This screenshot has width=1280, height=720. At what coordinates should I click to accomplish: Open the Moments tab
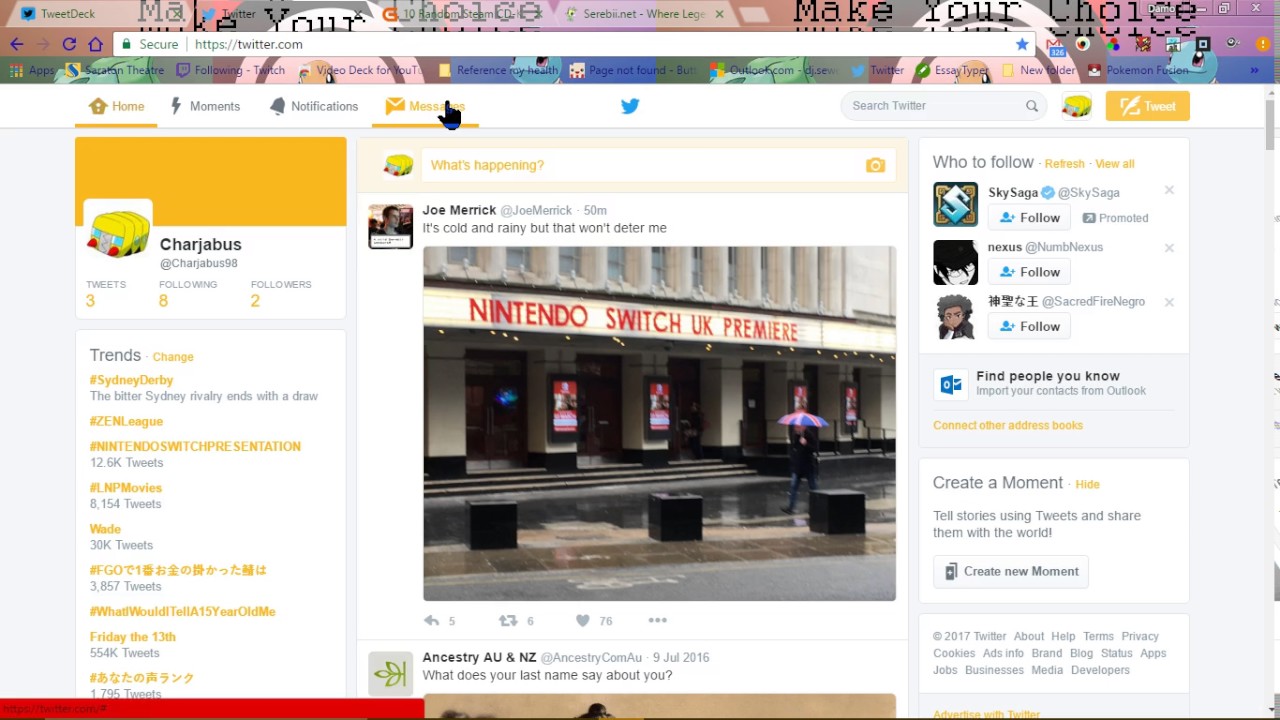[x=205, y=106]
